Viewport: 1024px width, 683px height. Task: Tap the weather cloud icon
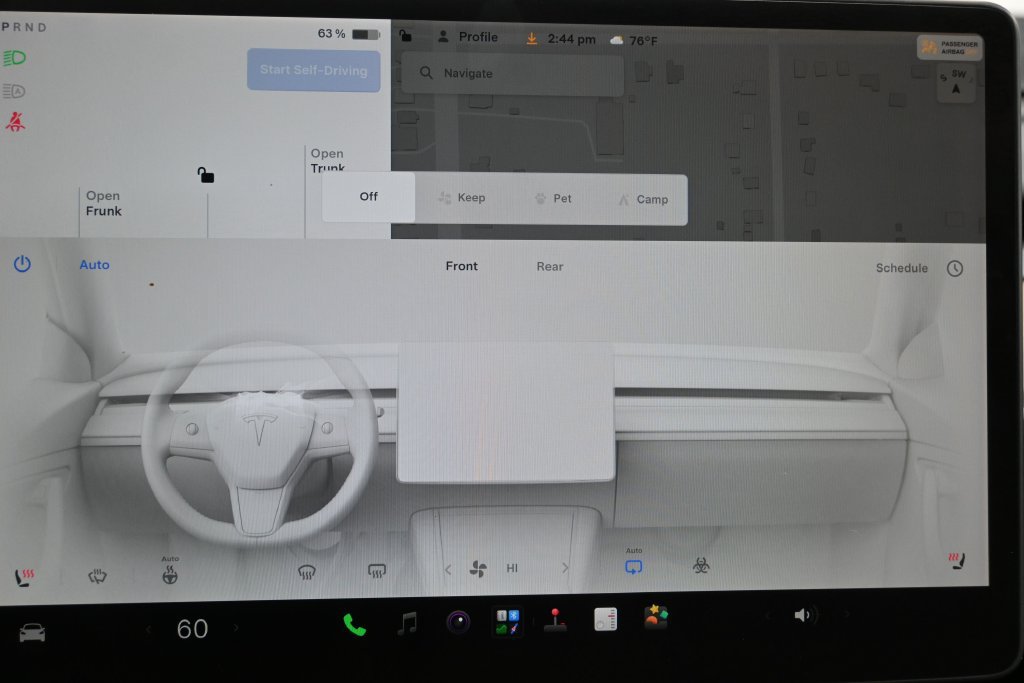point(616,40)
